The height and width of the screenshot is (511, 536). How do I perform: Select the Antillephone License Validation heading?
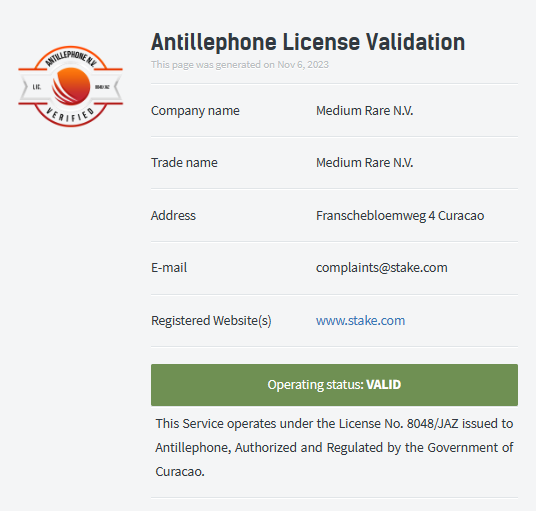point(308,42)
